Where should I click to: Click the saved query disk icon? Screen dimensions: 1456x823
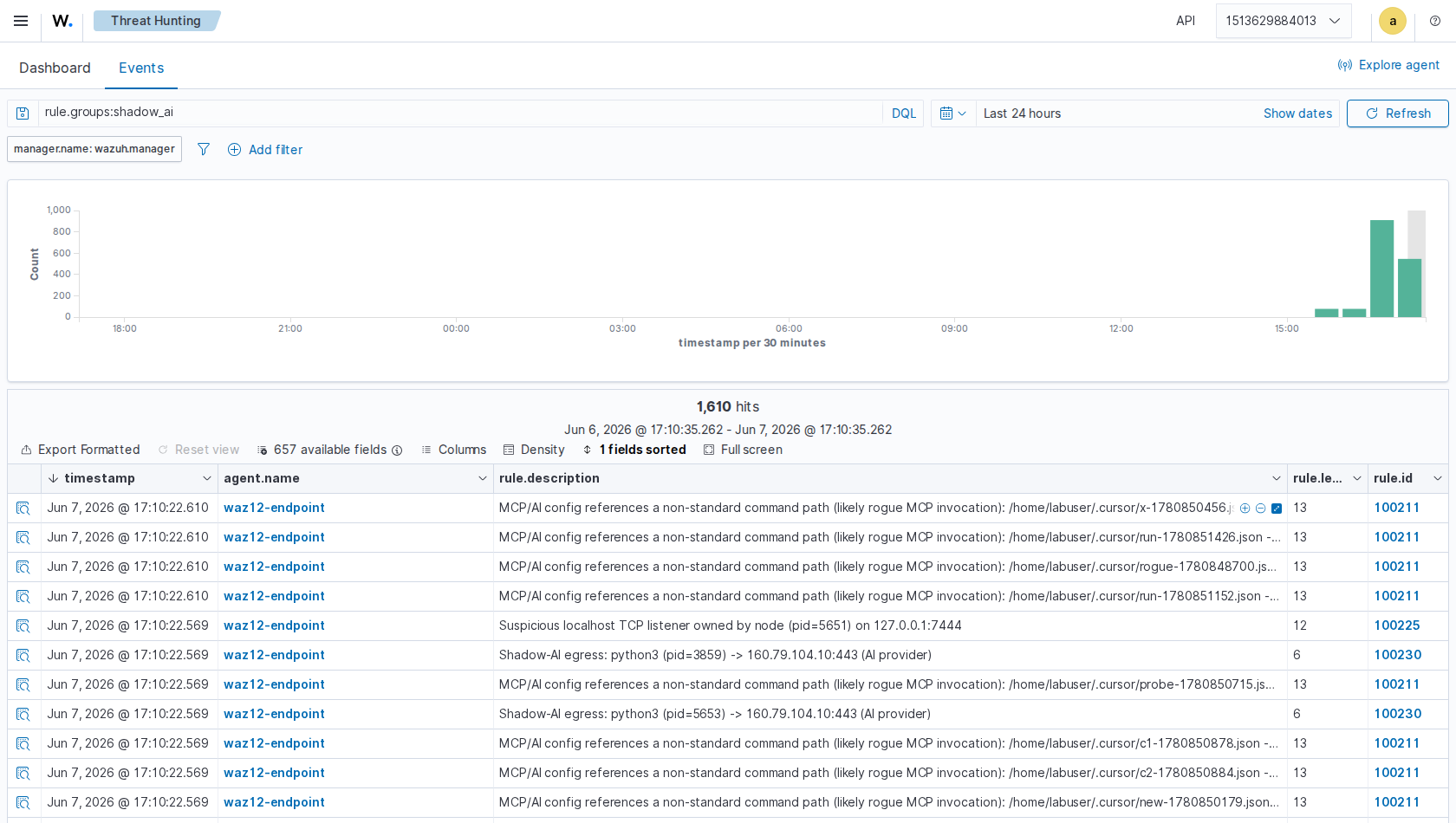point(23,113)
